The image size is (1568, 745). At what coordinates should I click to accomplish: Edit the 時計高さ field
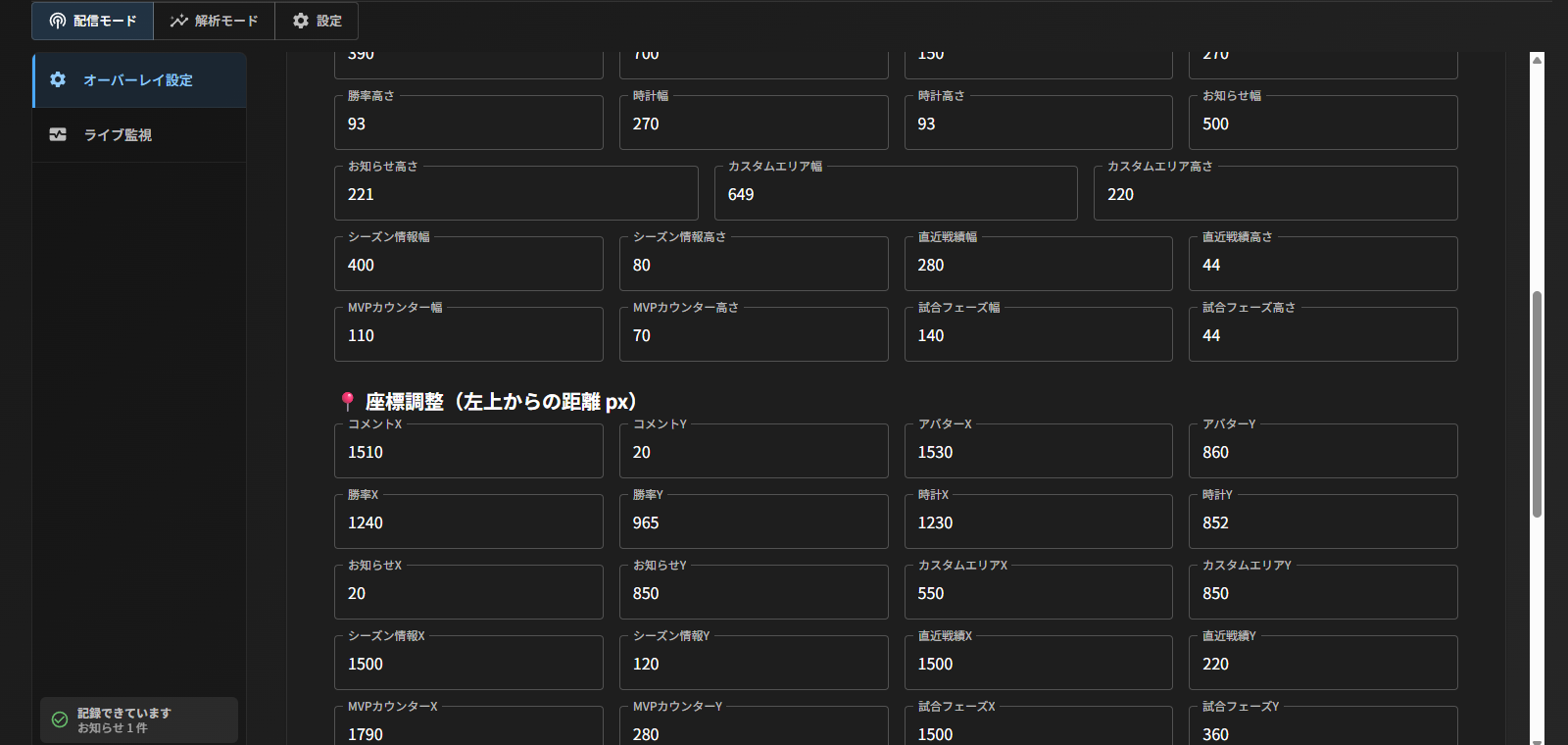coord(1039,123)
